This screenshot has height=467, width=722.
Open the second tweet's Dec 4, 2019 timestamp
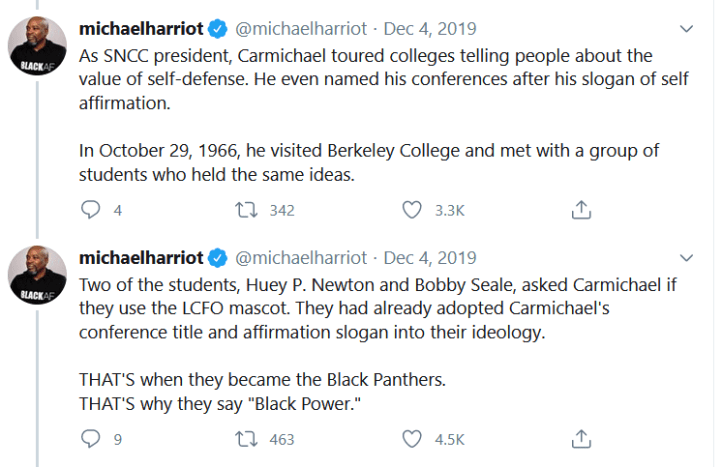click(x=430, y=257)
